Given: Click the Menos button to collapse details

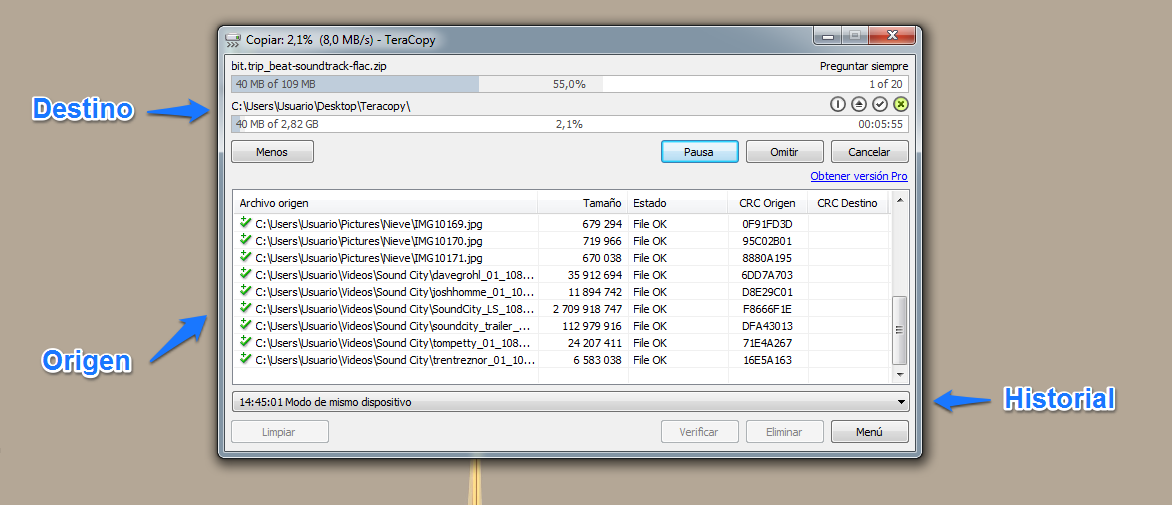Looking at the screenshot, I should [x=272, y=152].
